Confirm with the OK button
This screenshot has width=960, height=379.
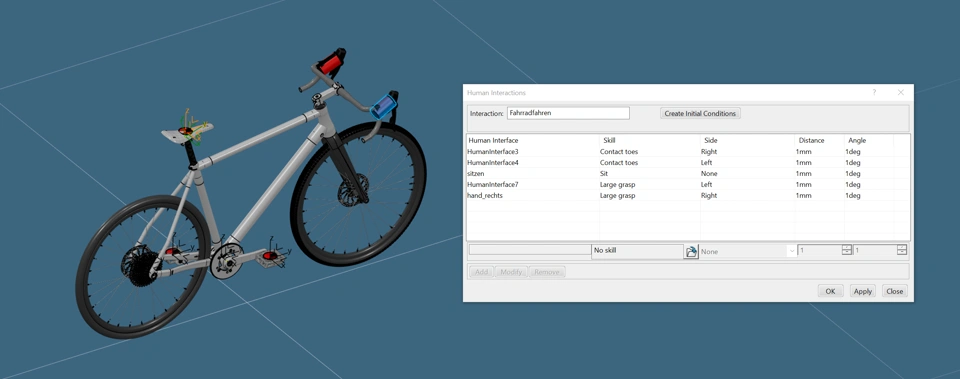point(830,291)
